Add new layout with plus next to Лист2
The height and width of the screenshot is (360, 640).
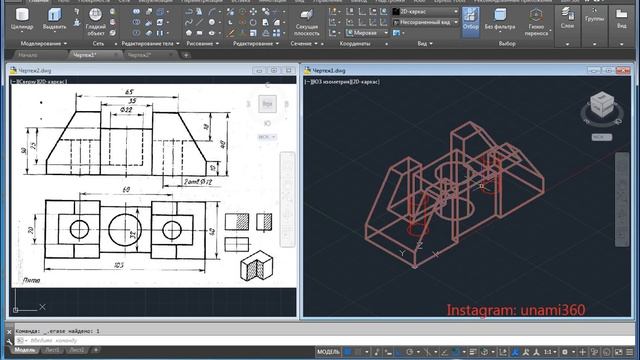pyautogui.click(x=96, y=350)
